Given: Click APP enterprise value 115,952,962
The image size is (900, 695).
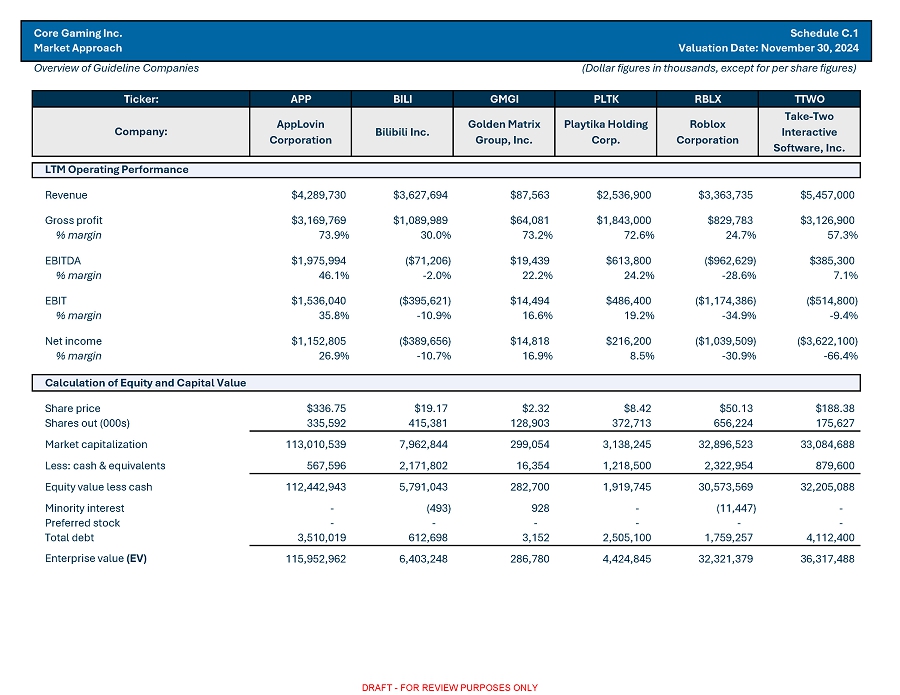Looking at the screenshot, I should pyautogui.click(x=316, y=558).
